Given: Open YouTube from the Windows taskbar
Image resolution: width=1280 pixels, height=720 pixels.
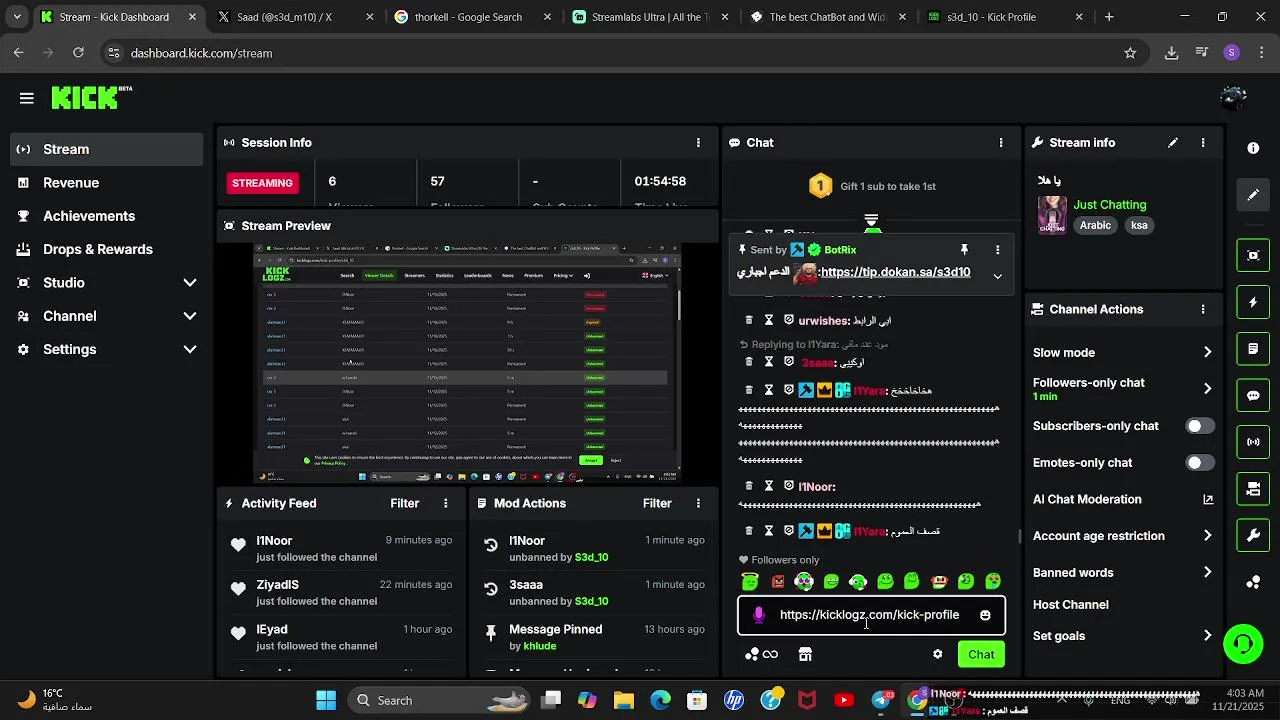Looking at the screenshot, I should pyautogui.click(x=844, y=701).
